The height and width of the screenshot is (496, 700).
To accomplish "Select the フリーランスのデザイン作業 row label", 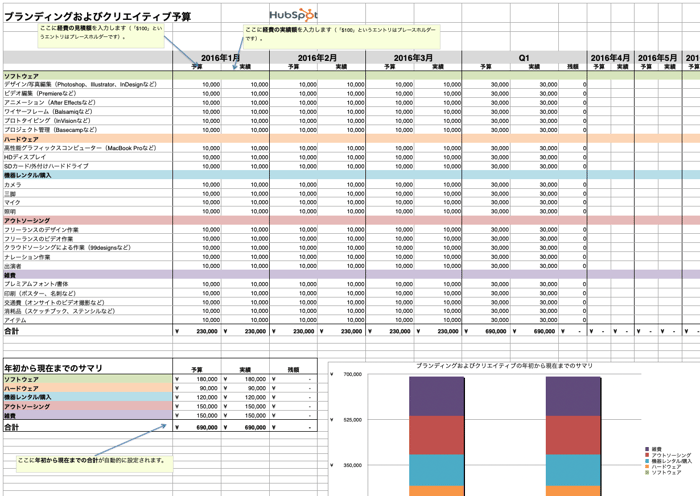I will 42,230.
